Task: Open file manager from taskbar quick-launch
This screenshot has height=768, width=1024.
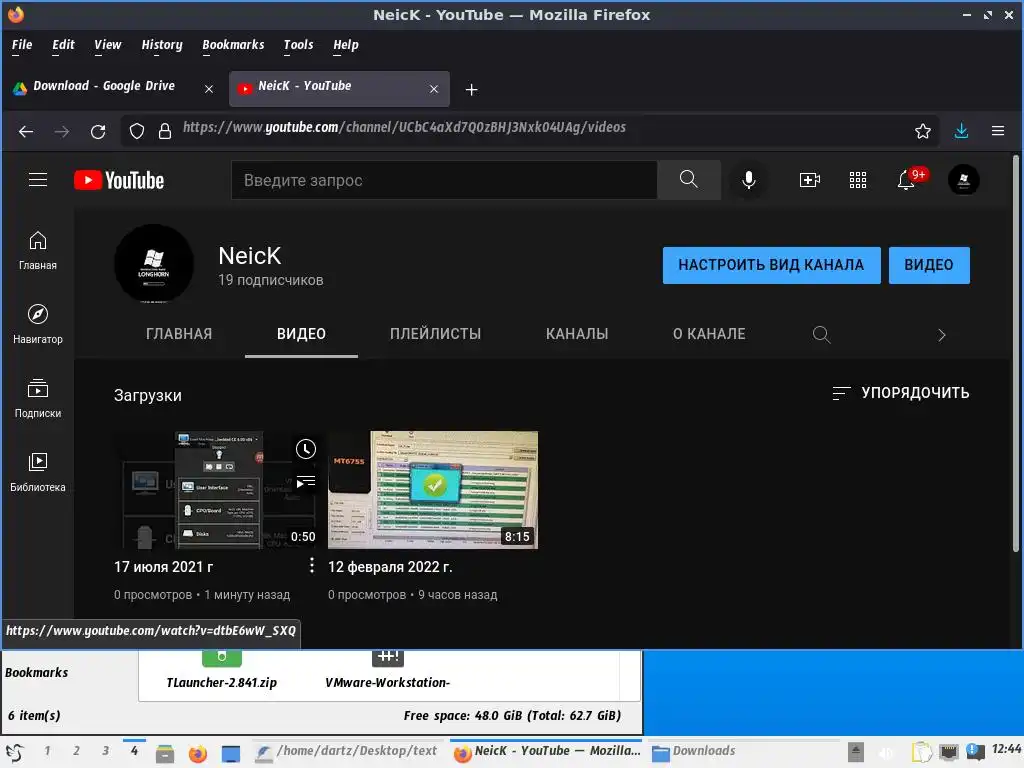Action: click(x=165, y=753)
